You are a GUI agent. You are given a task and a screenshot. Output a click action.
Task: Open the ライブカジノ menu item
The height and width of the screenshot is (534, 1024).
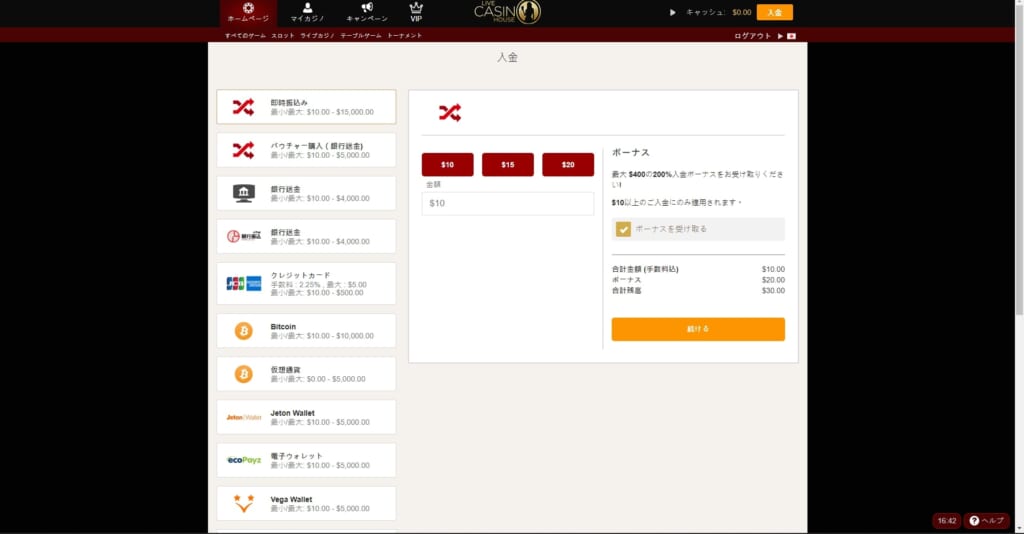coord(317,36)
